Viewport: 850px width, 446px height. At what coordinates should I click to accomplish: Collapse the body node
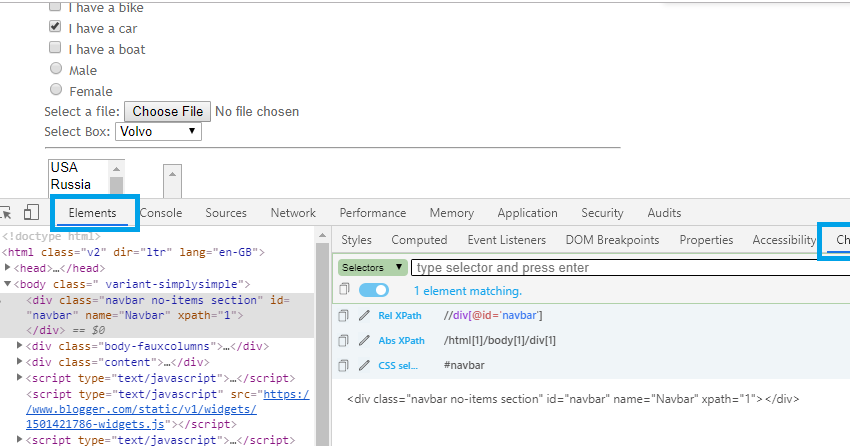click(8, 283)
